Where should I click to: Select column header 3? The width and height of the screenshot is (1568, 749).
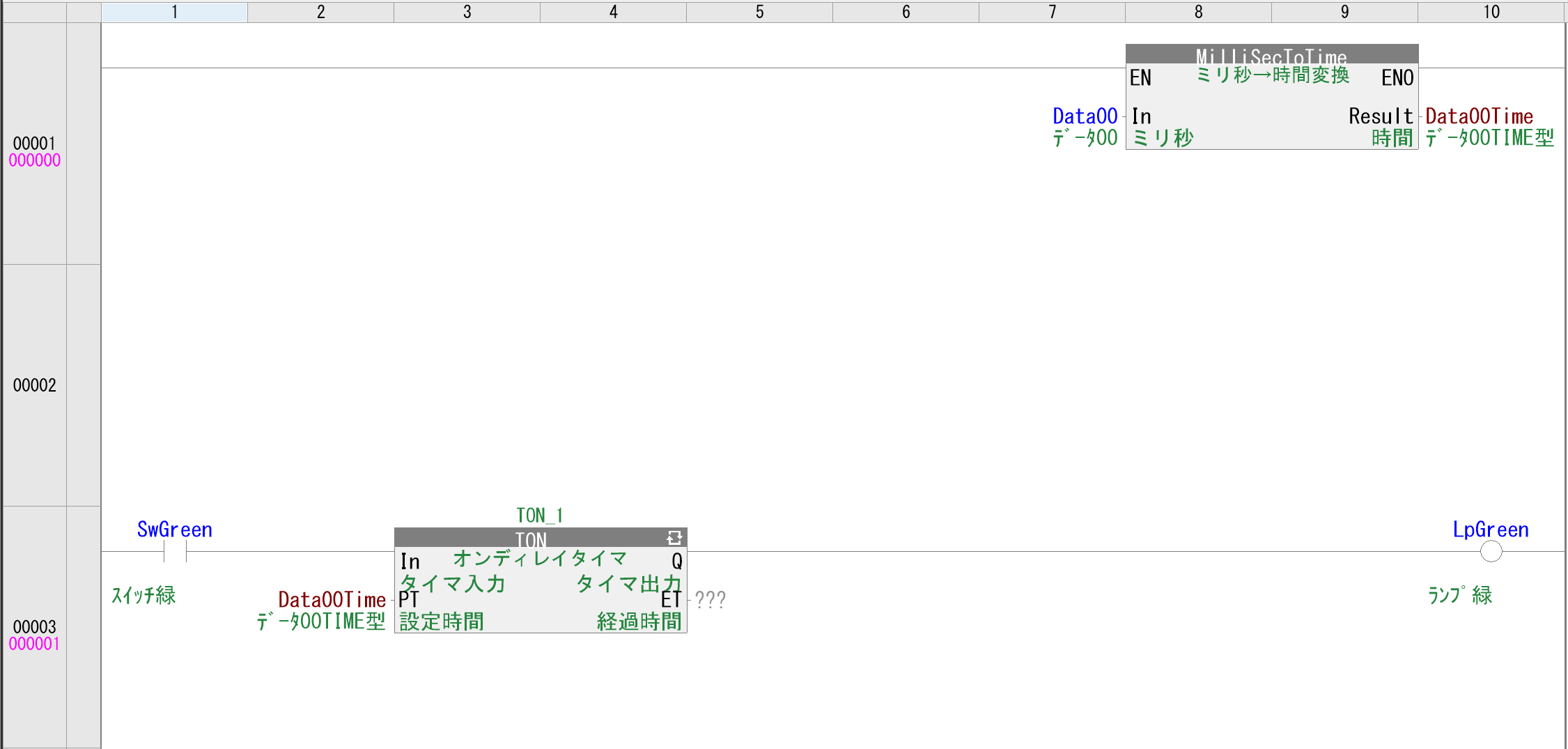[x=467, y=12]
